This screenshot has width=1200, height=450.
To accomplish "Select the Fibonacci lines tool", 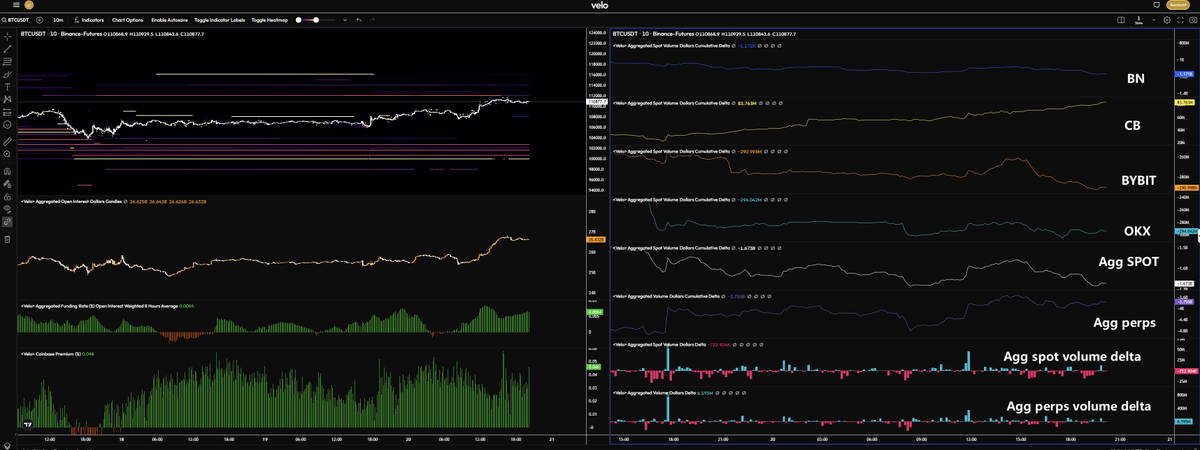I will (7, 61).
